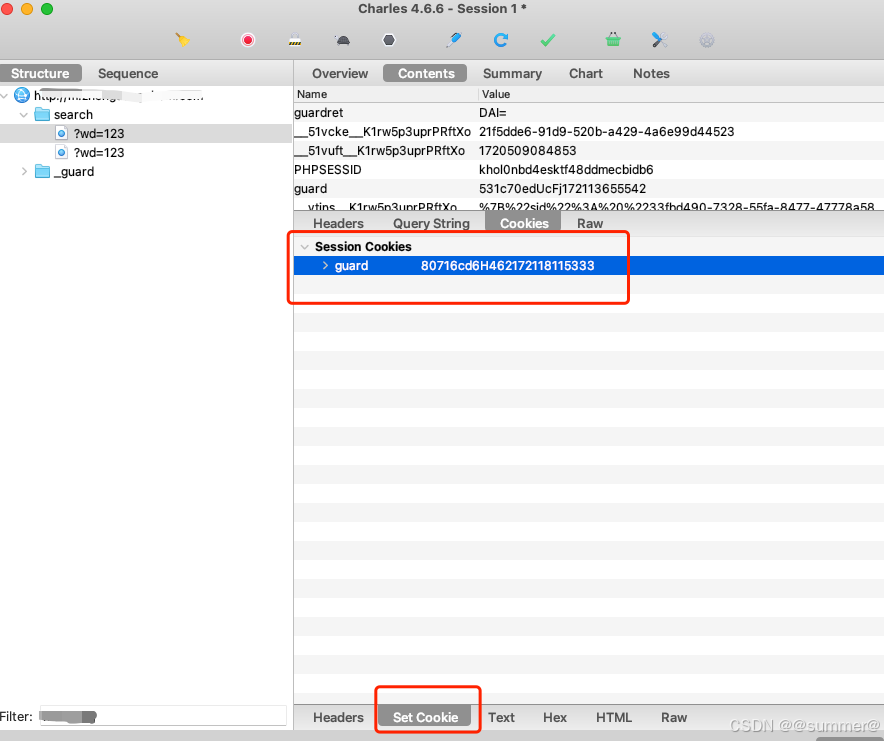Open the Hex response tab

[555, 717]
